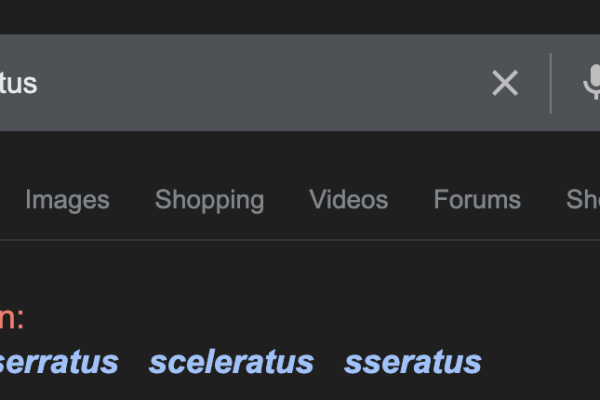The height and width of the screenshot is (400, 600).
Task: Clear the search query with the X icon
Action: click(505, 83)
